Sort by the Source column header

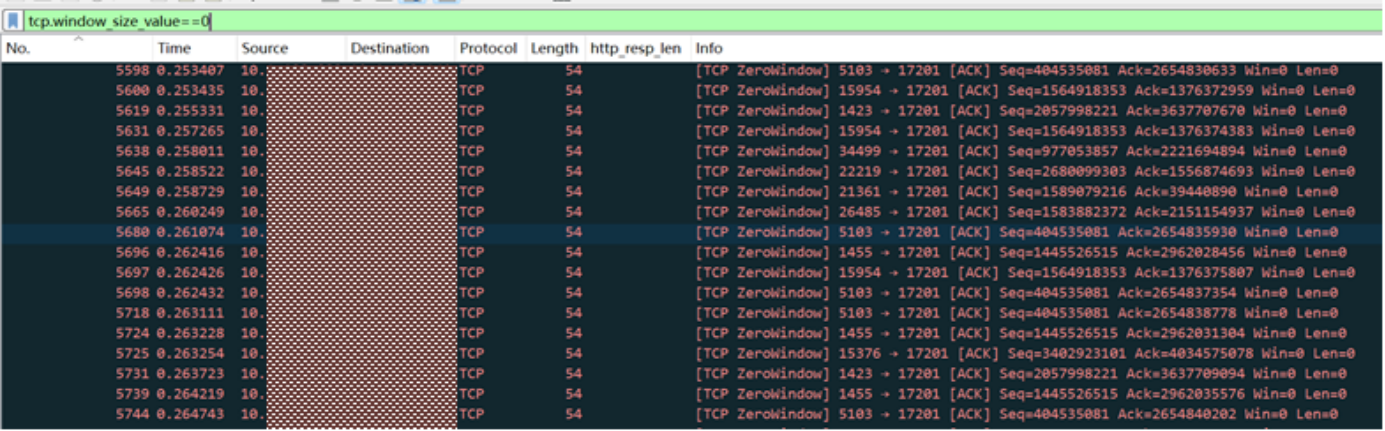click(264, 48)
